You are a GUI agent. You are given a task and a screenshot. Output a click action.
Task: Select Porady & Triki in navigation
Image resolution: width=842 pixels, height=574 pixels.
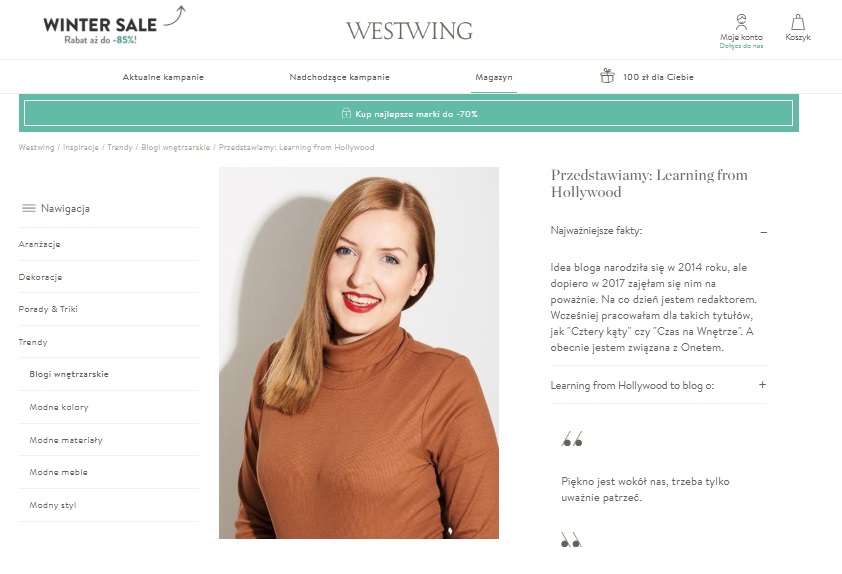click(48, 309)
